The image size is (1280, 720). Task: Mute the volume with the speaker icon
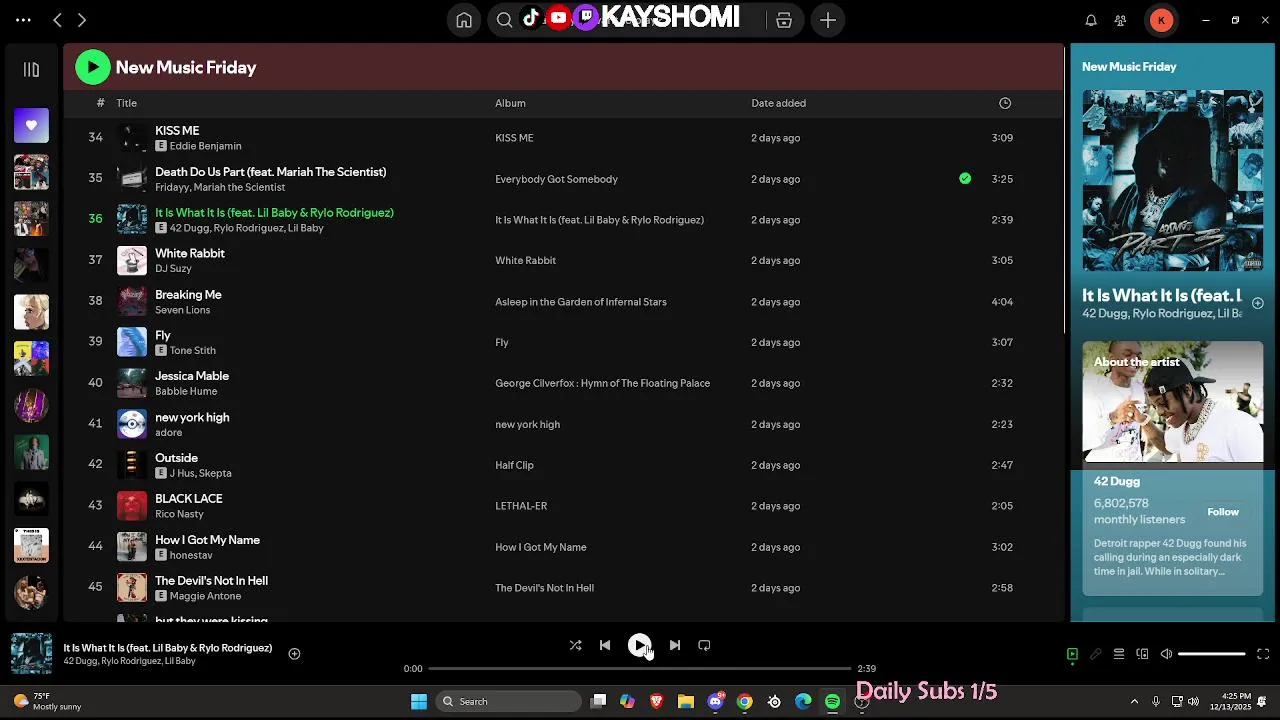click(x=1166, y=654)
